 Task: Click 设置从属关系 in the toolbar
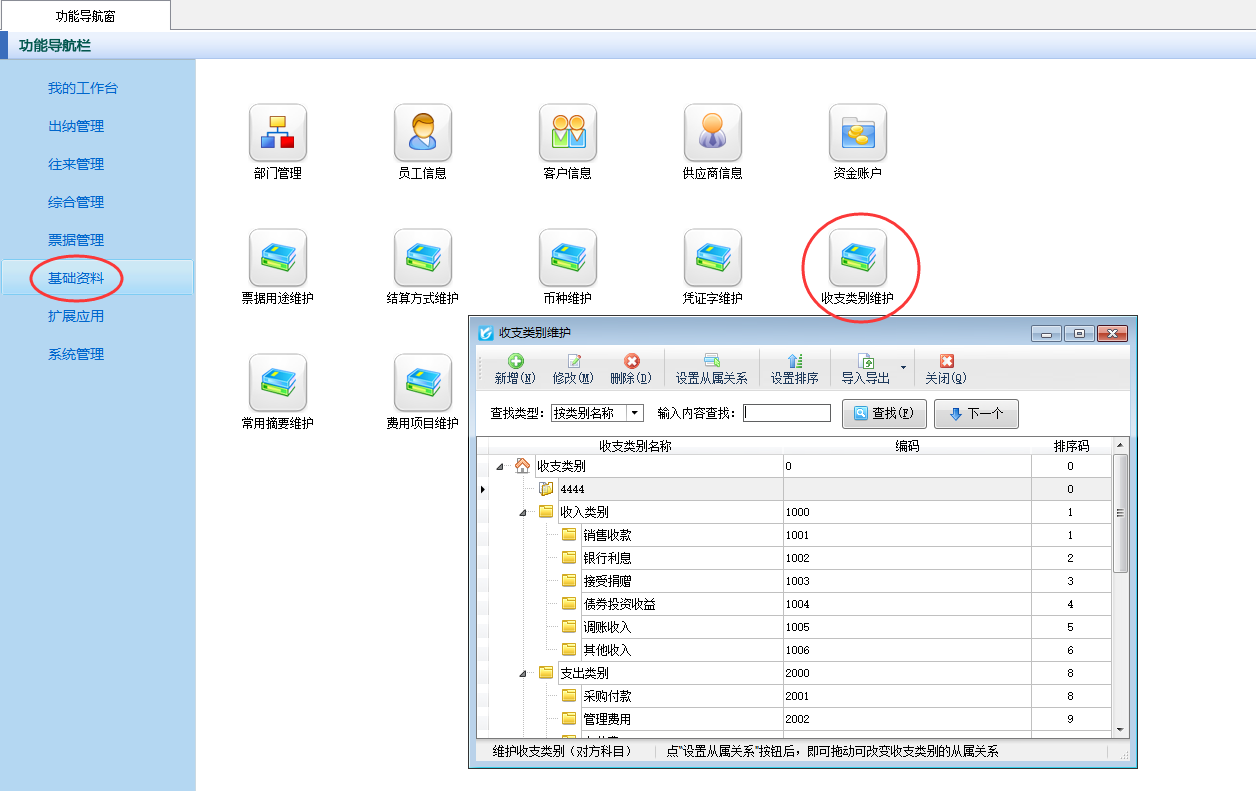point(711,369)
